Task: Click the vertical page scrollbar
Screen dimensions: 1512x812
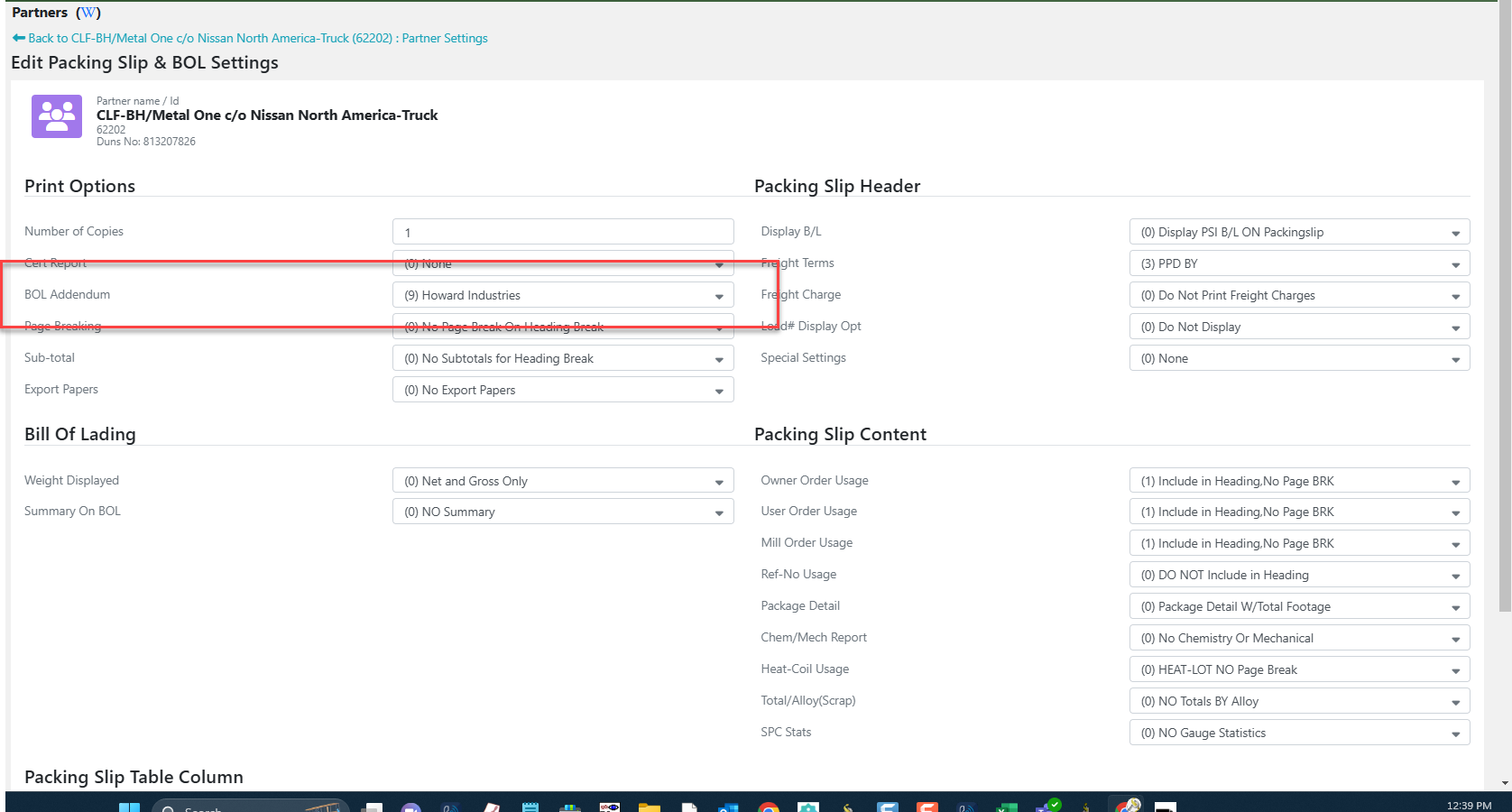Action: click(x=1504, y=307)
